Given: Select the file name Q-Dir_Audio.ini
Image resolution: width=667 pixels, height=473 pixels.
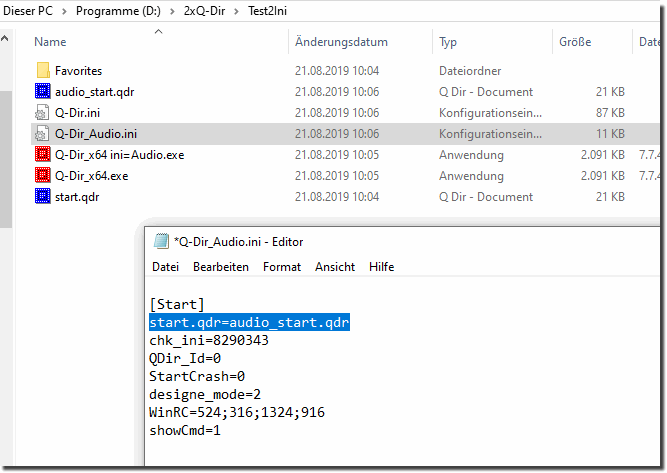Looking at the screenshot, I should pos(96,134).
